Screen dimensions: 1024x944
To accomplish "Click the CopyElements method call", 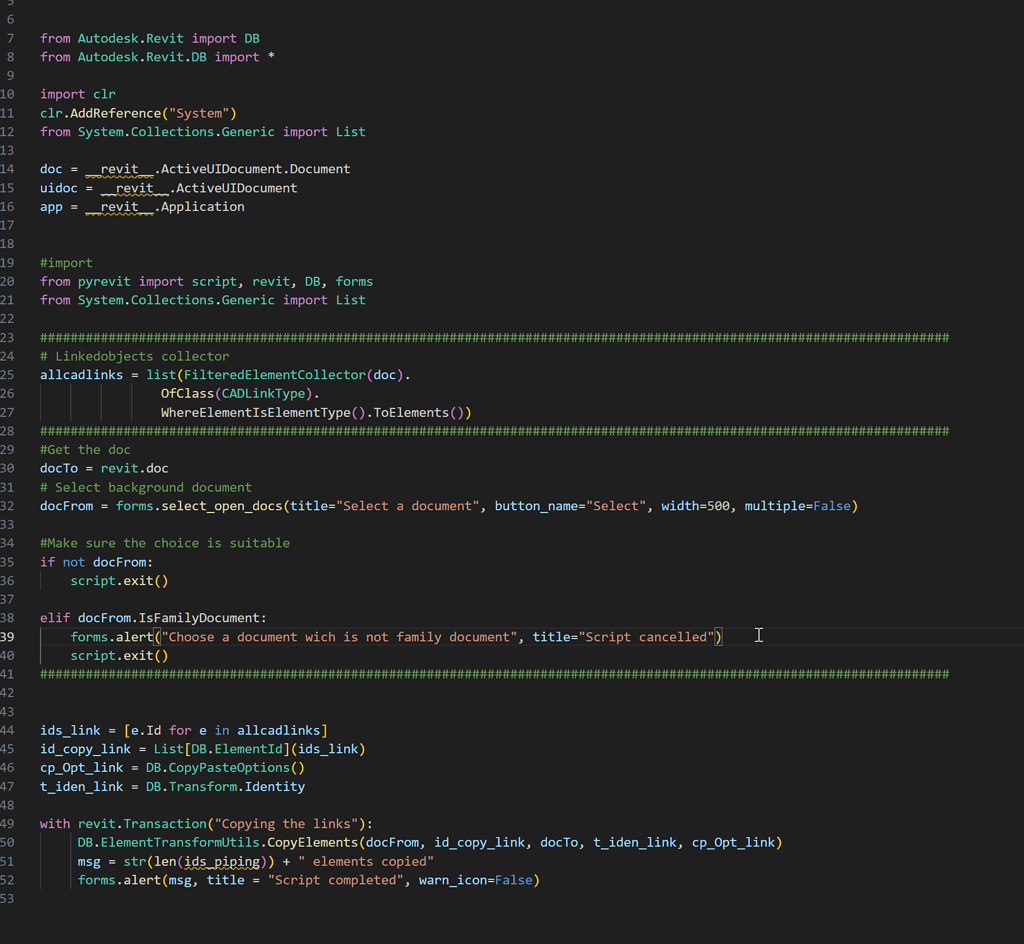I will (316, 843).
